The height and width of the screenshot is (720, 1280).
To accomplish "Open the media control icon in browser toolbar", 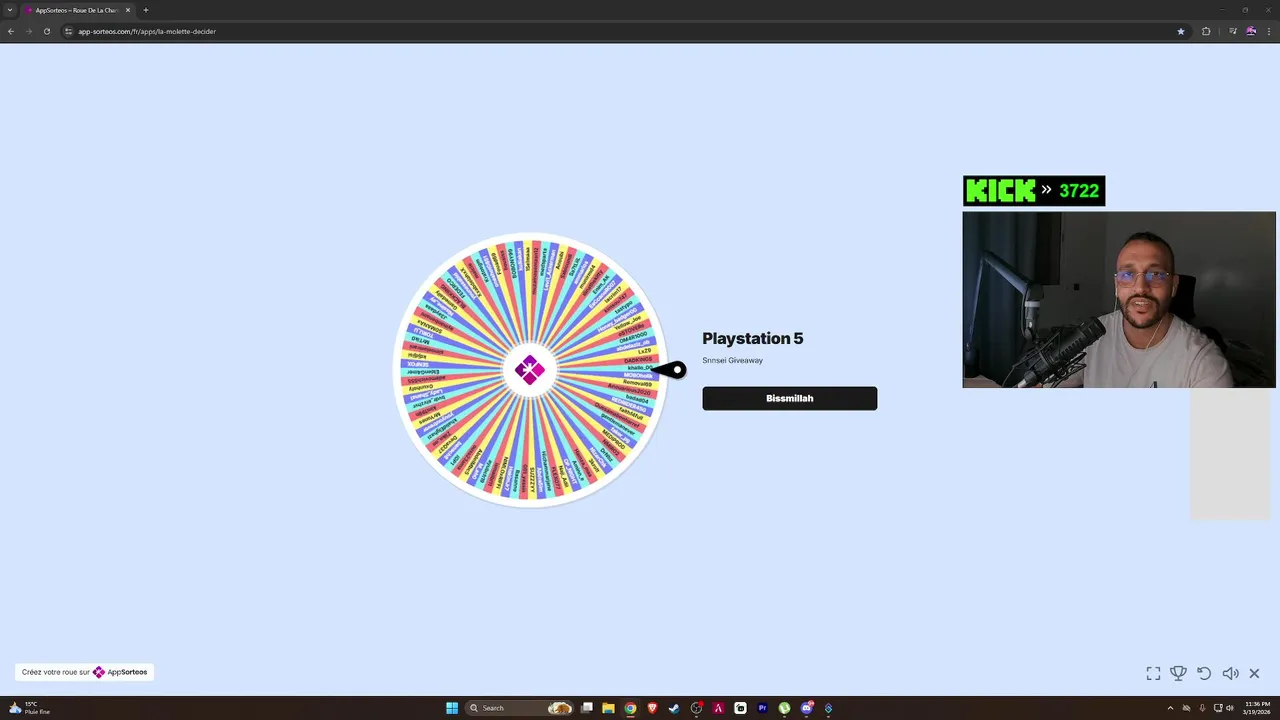I will pos(1232,31).
